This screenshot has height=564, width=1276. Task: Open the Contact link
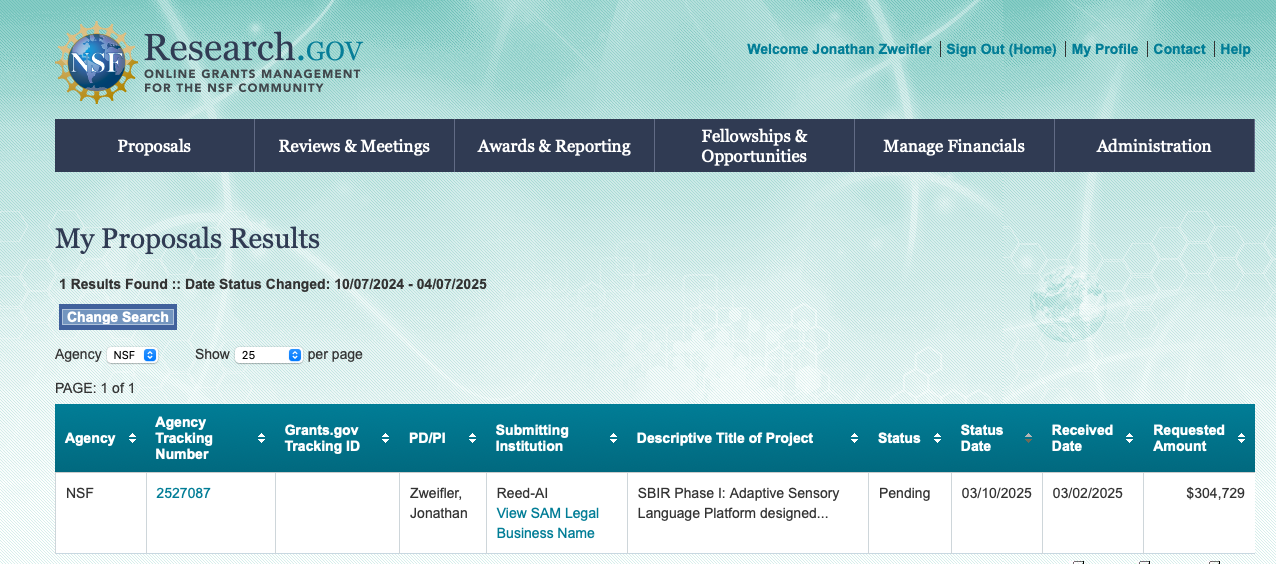1179,49
